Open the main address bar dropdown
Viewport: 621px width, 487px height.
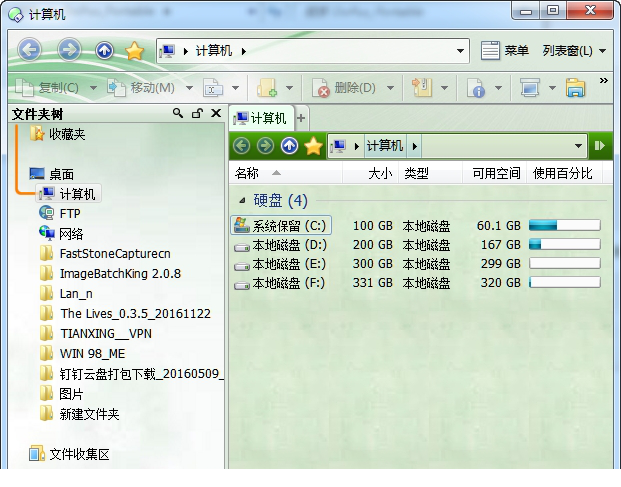(x=460, y=51)
